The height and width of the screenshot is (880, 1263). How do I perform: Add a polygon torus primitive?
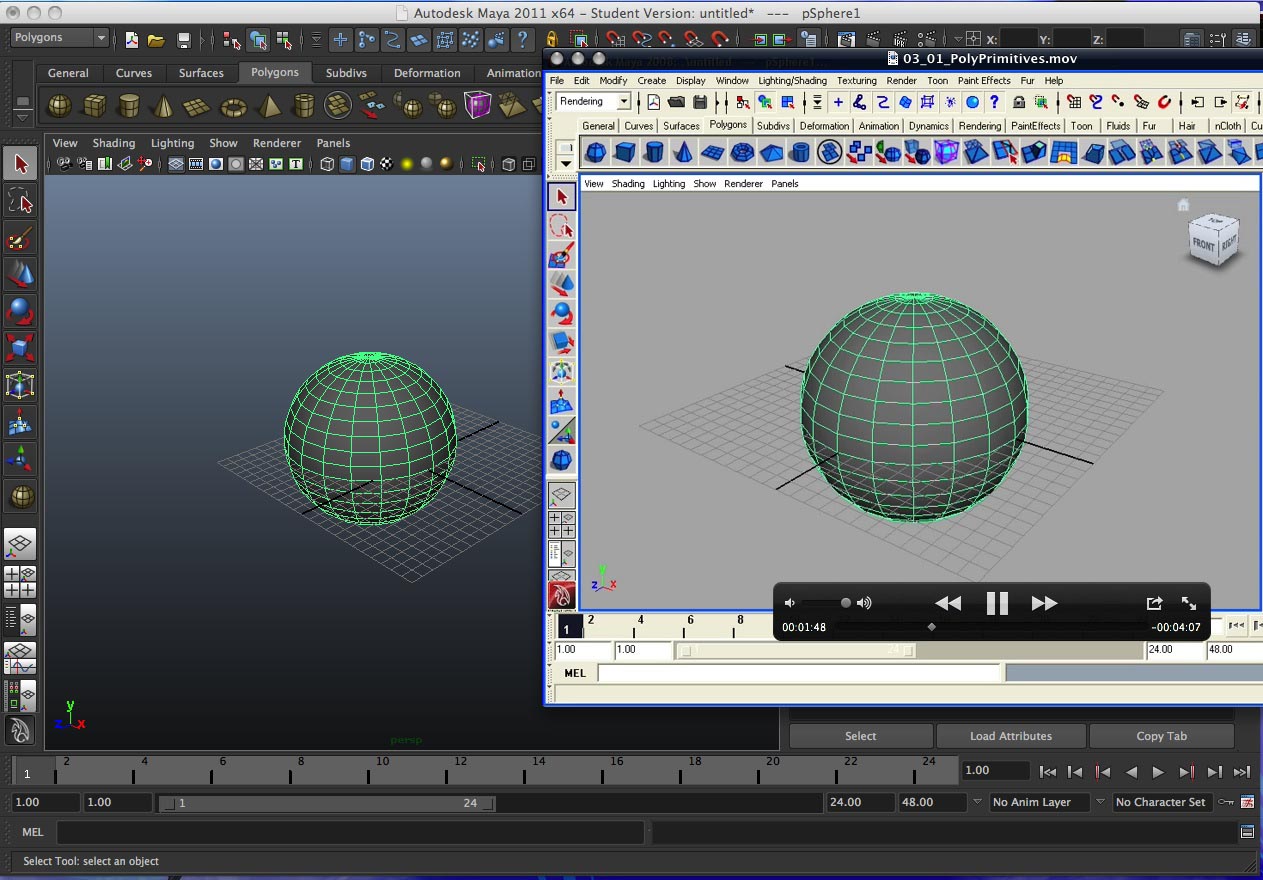[x=232, y=105]
